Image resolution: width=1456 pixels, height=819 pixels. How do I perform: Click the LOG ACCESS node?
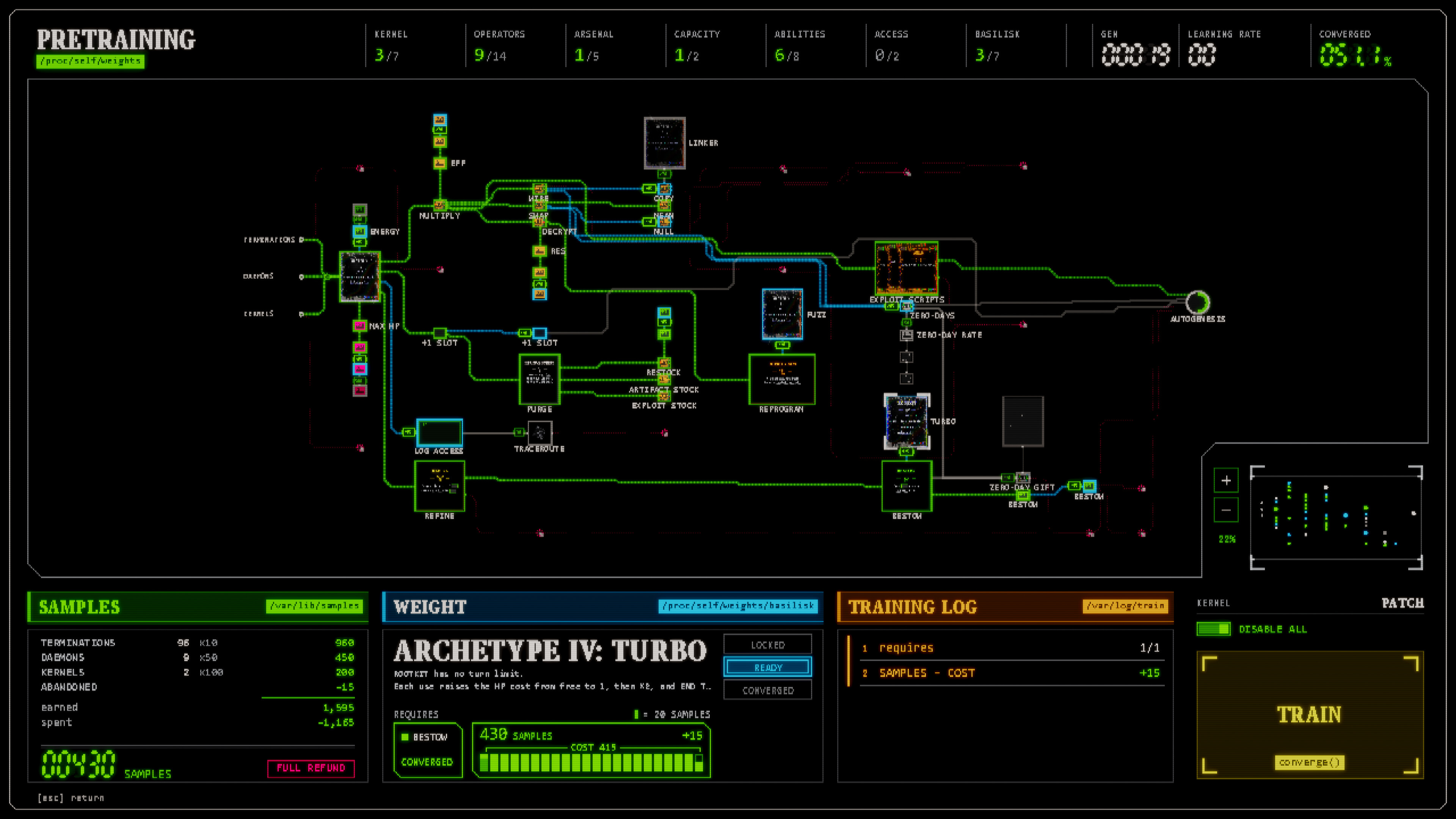point(440,433)
